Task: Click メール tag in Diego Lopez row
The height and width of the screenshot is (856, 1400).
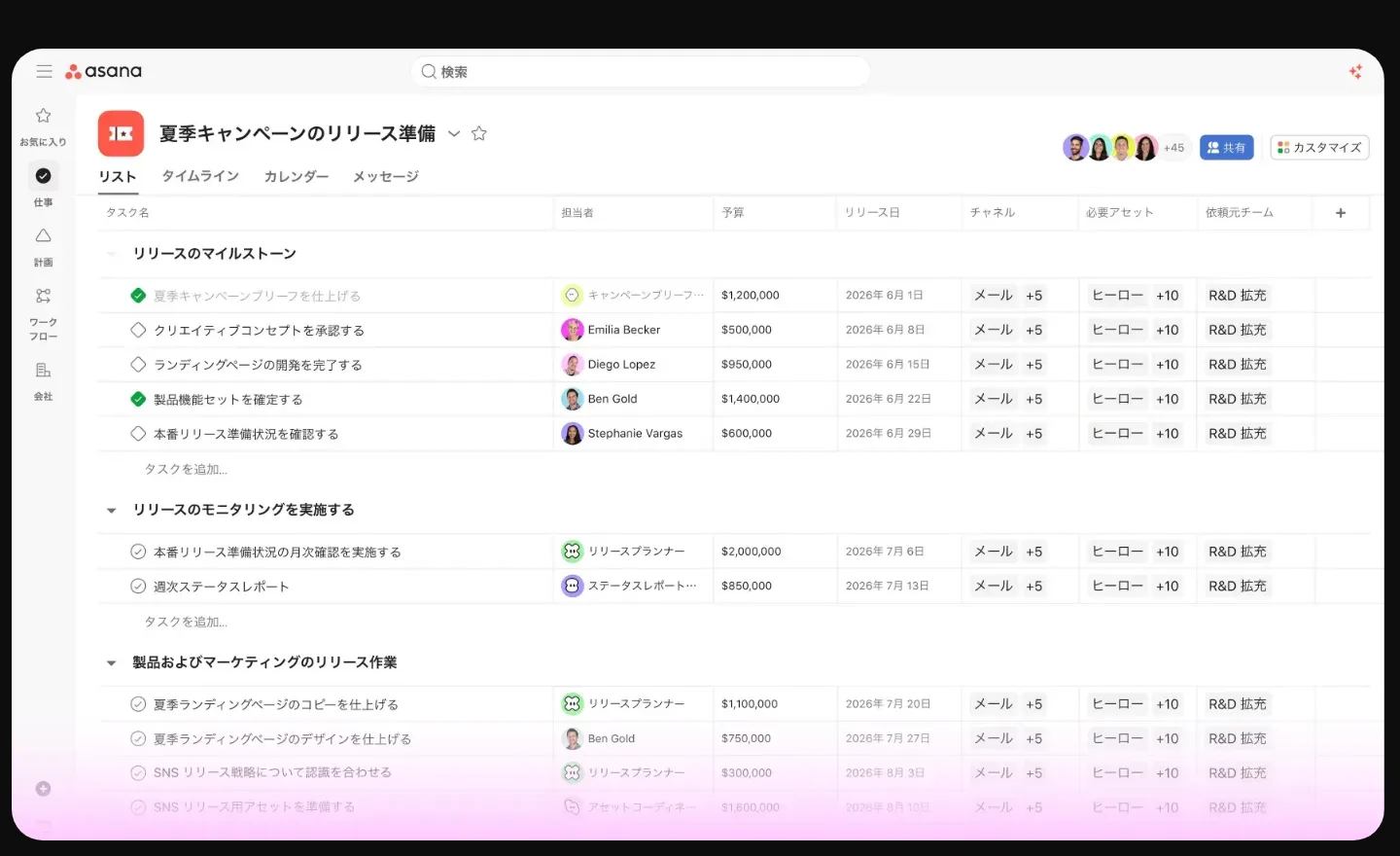Action: [994, 365]
